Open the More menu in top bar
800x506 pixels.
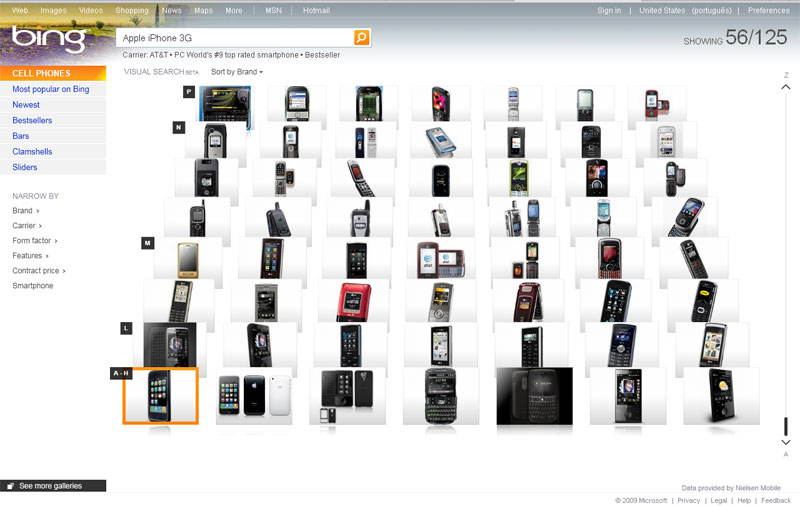234,10
